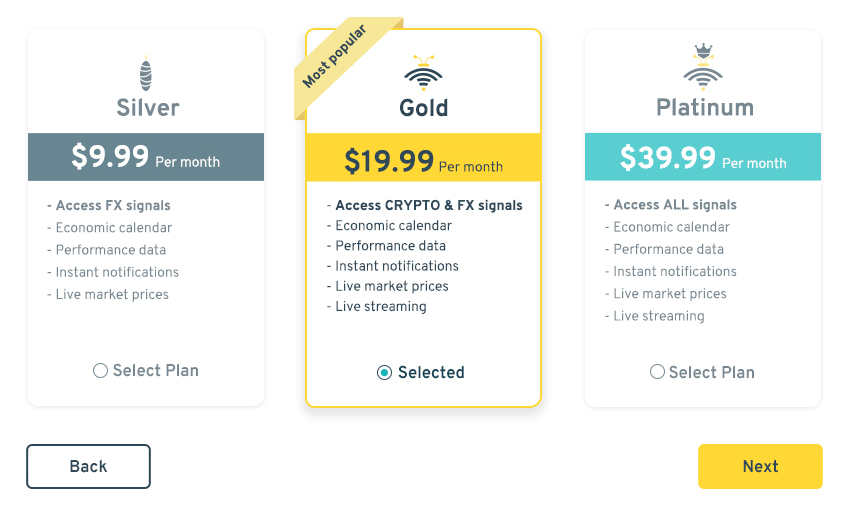
Task: Click the Platinum $39.99 price banner
Action: coord(703,158)
